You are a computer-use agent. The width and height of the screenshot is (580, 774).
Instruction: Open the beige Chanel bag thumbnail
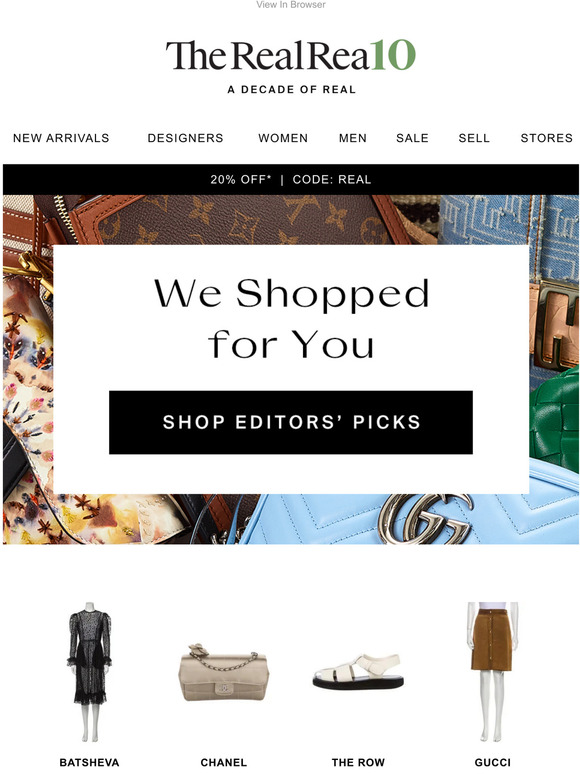pos(223,672)
